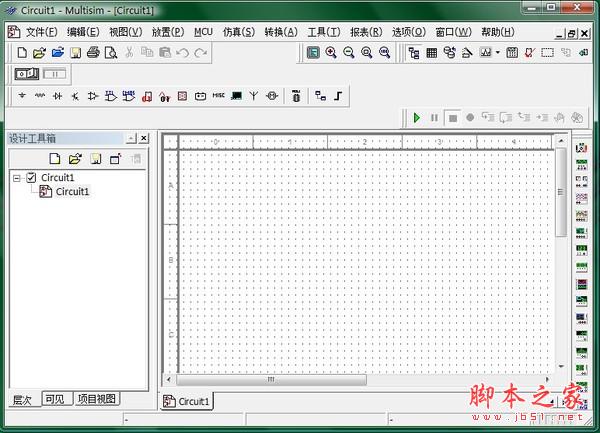Open the 仿真(S) menu

point(239,32)
